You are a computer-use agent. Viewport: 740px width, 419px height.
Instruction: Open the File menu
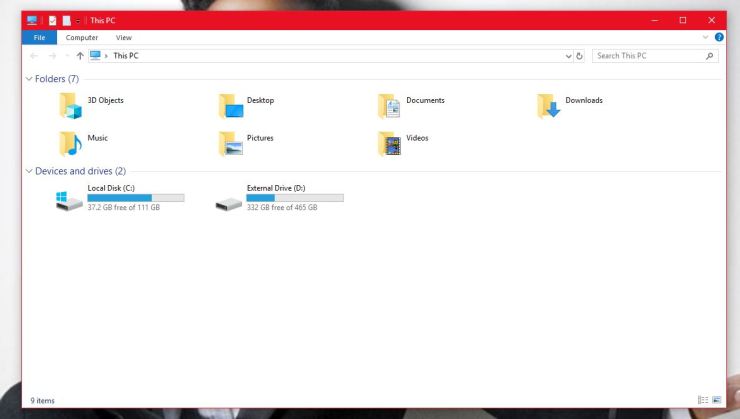[39, 37]
